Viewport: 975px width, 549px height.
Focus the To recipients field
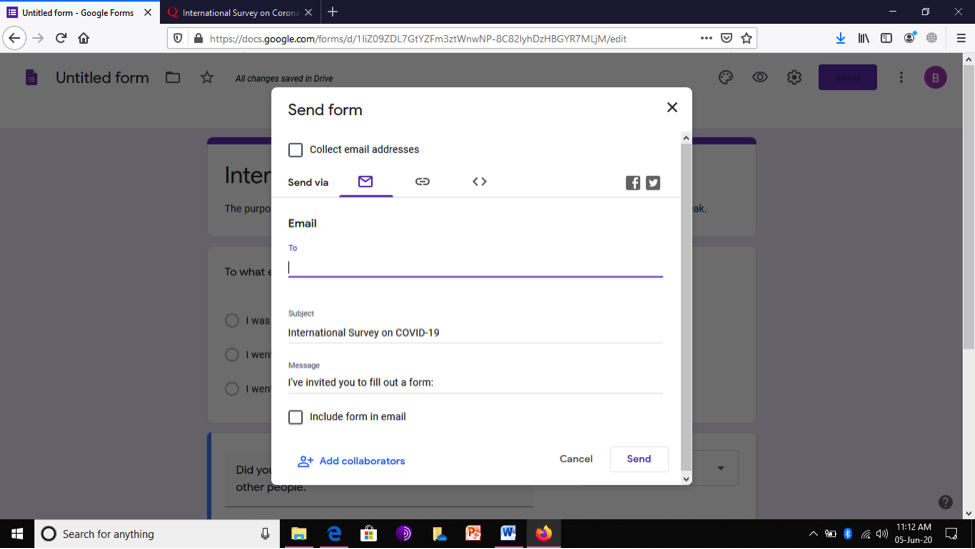[x=475, y=267]
